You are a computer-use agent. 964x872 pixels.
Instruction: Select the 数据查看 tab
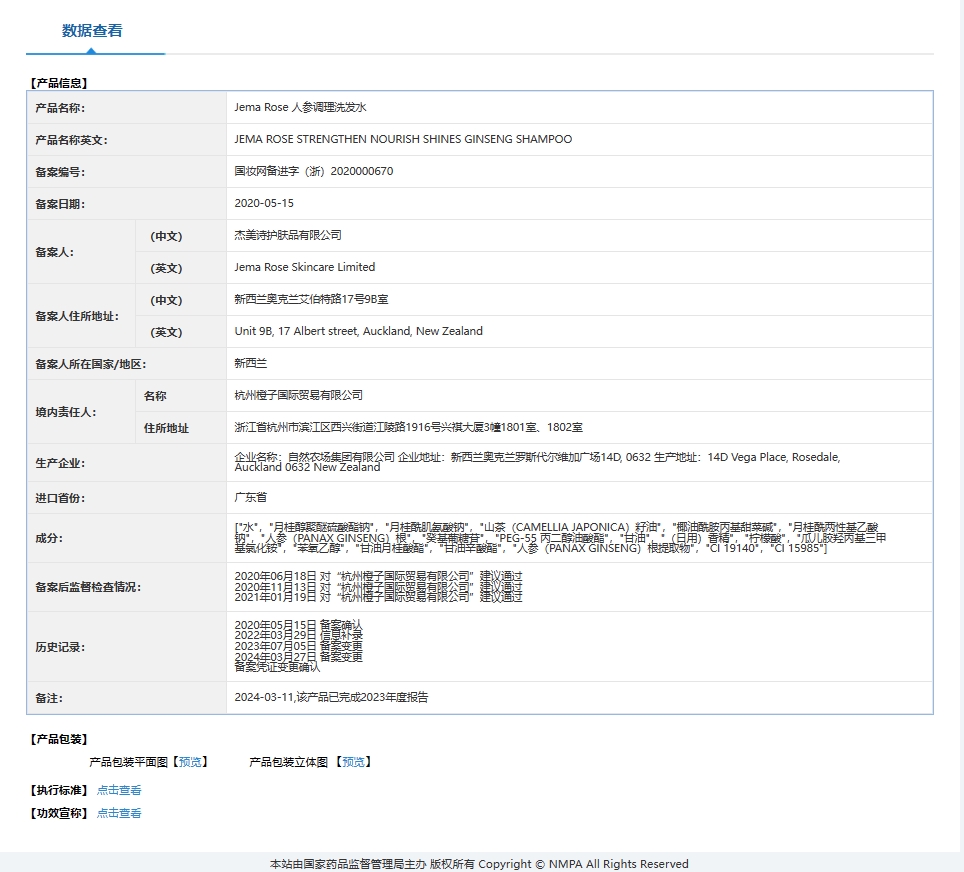92,31
